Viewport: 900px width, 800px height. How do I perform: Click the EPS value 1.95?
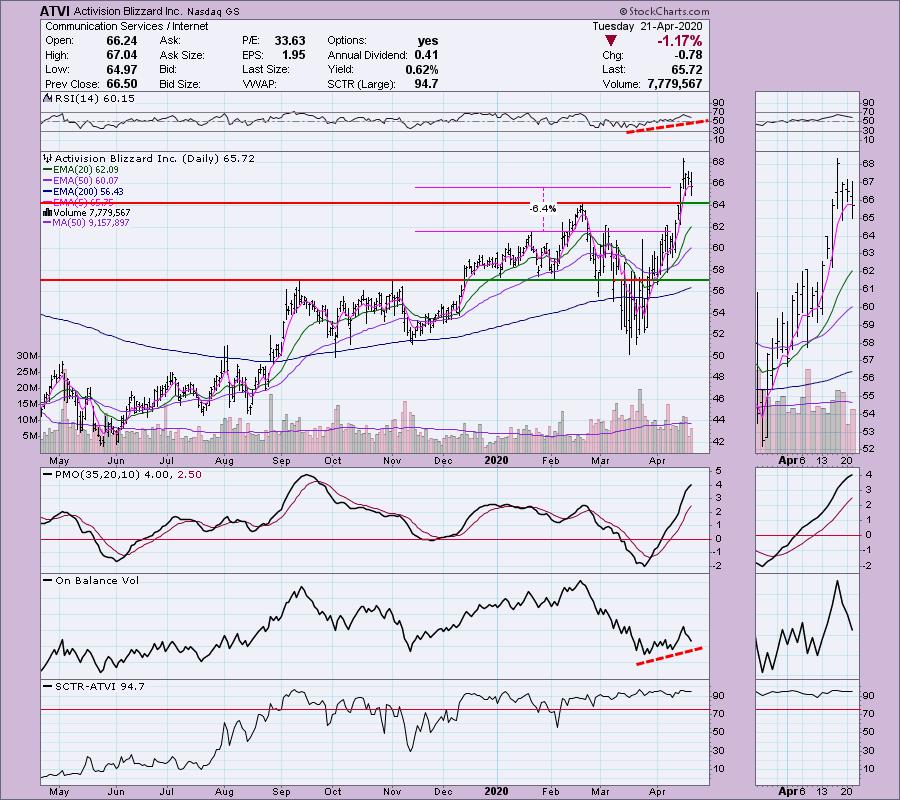tap(294, 55)
